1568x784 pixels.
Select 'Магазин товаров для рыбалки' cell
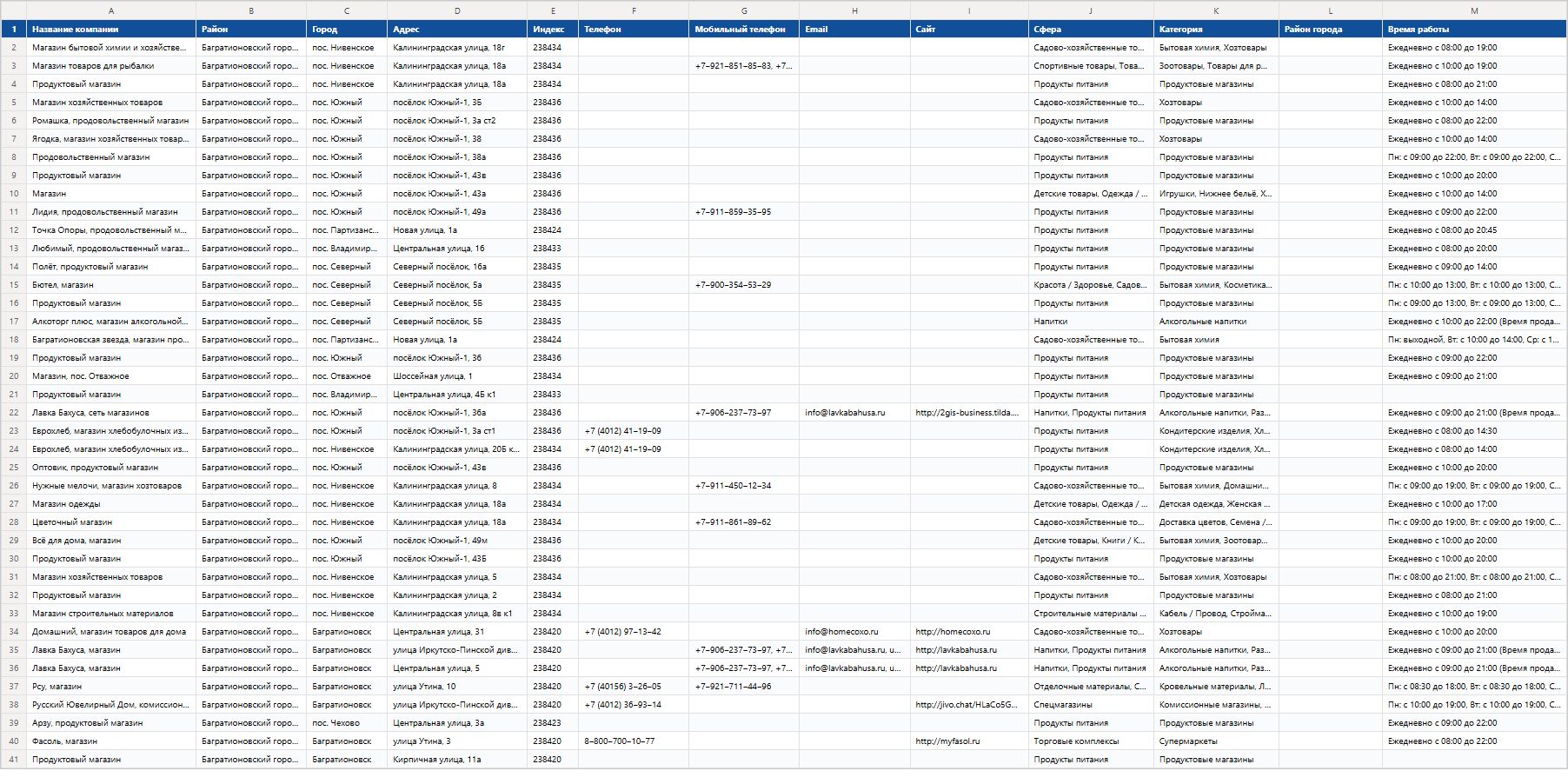point(111,66)
